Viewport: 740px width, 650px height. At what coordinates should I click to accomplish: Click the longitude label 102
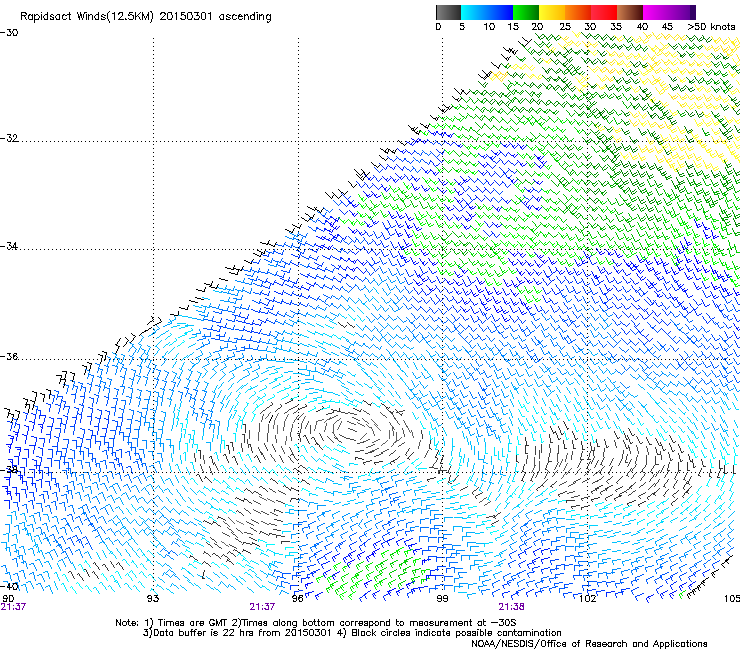[x=587, y=599]
